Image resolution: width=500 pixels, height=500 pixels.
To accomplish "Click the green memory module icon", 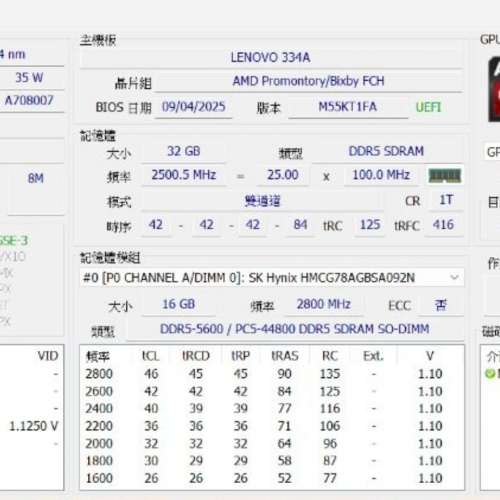I will coord(445,175).
